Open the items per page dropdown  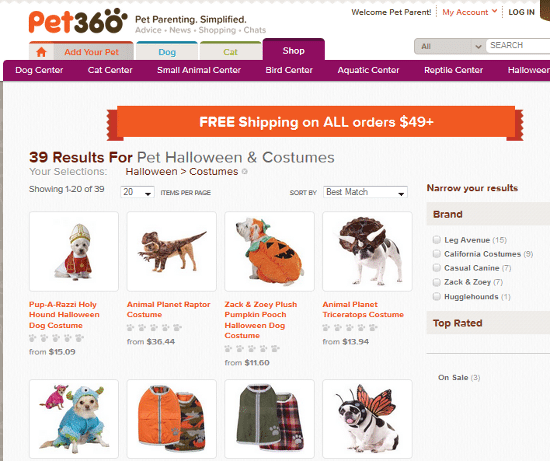[138, 192]
